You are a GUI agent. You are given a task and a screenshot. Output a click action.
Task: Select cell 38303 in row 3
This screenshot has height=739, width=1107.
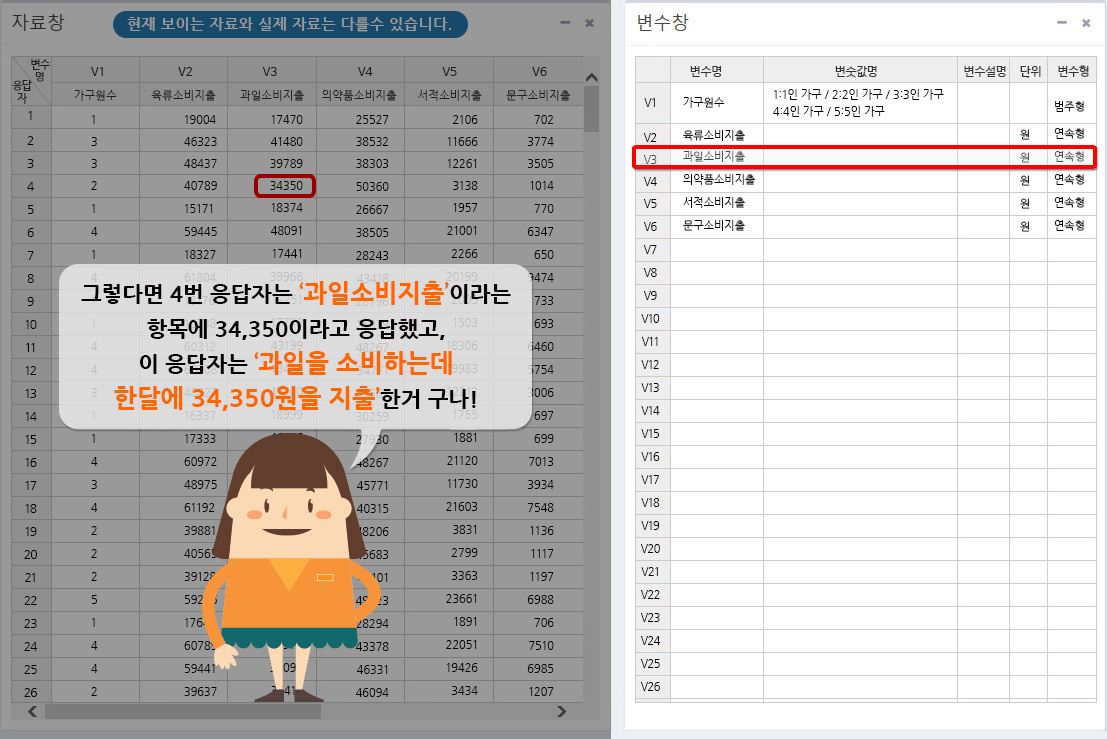(x=372, y=163)
